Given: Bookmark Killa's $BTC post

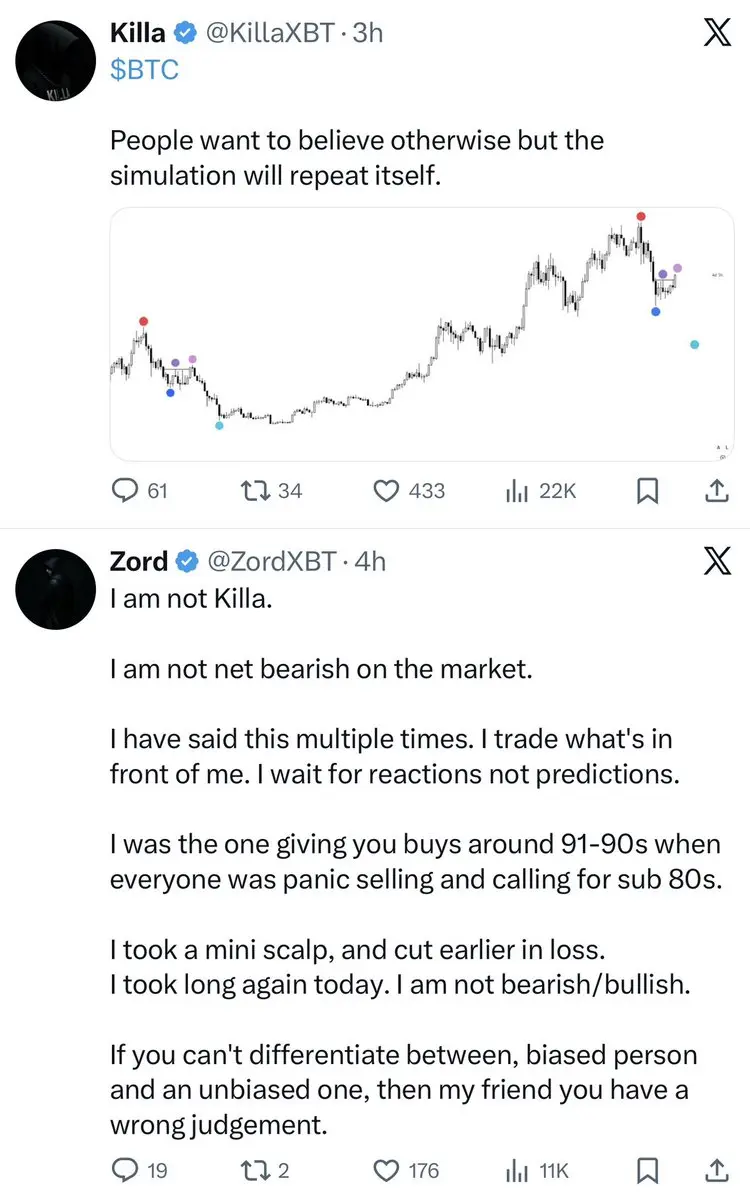Looking at the screenshot, I should [647, 490].
